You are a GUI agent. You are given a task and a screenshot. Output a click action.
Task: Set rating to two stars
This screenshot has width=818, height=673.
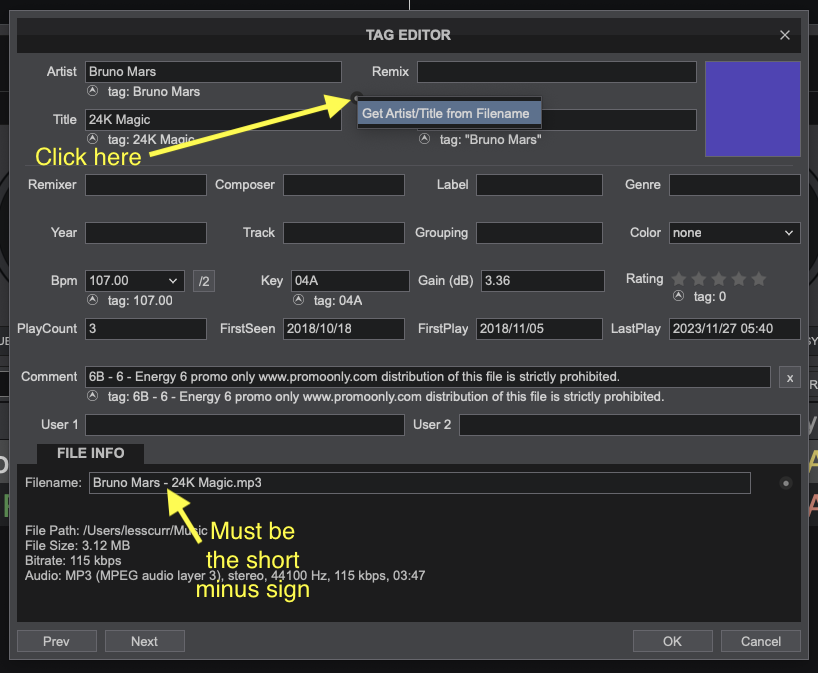[x=699, y=279]
